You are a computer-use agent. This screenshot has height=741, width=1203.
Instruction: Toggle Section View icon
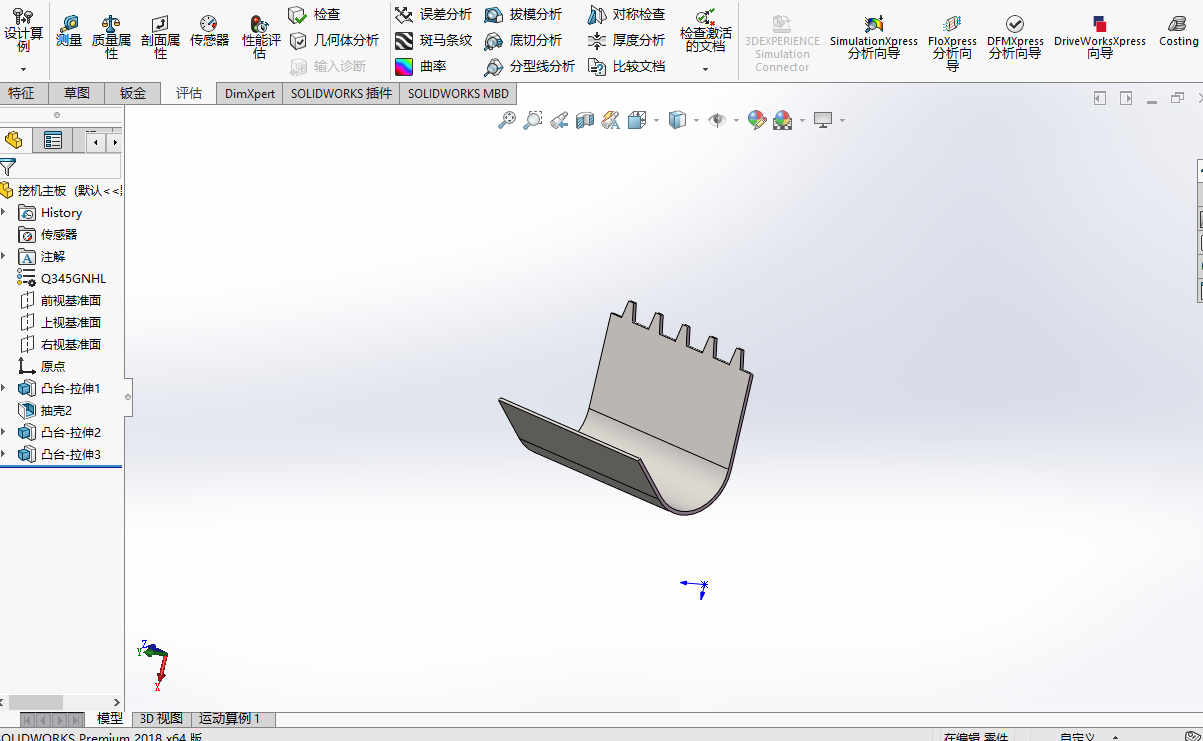pos(585,120)
